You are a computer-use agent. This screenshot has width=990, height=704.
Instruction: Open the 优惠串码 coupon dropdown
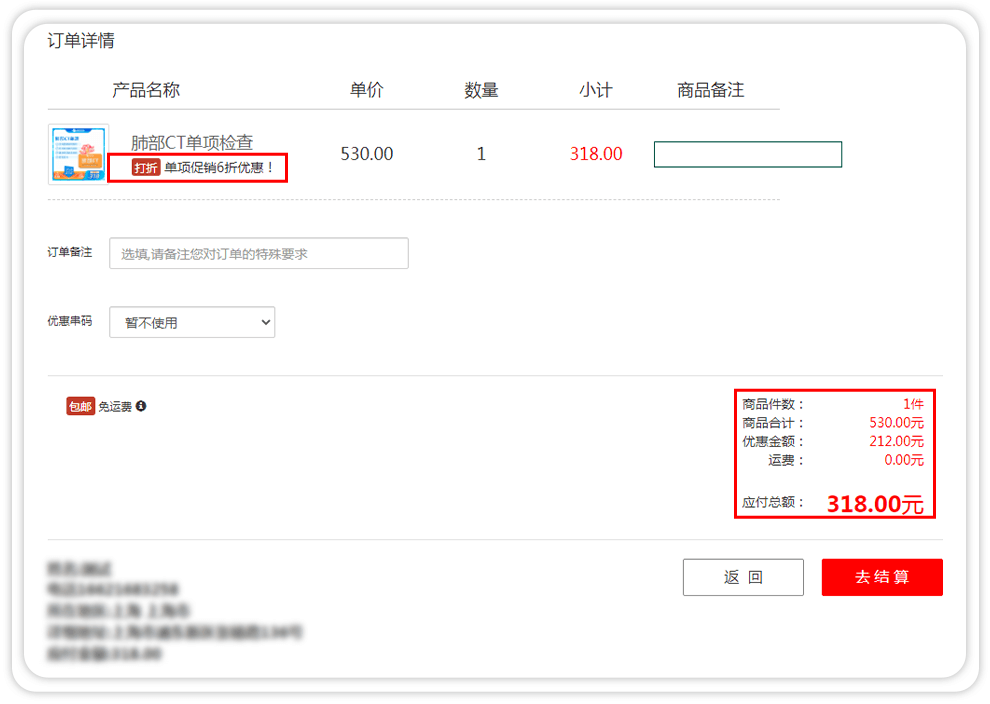[x=192, y=322]
